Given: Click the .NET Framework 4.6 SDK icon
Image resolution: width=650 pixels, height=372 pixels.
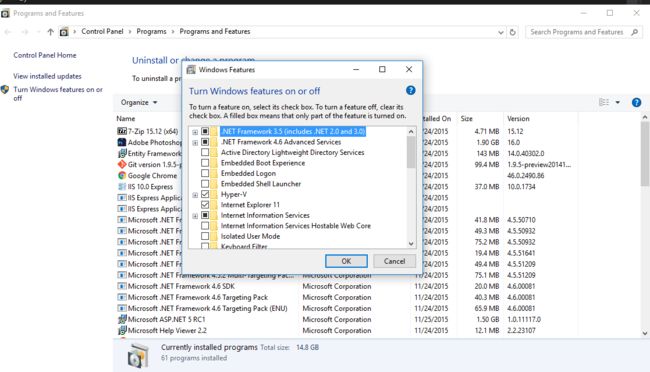Looking at the screenshot, I should (x=122, y=286).
